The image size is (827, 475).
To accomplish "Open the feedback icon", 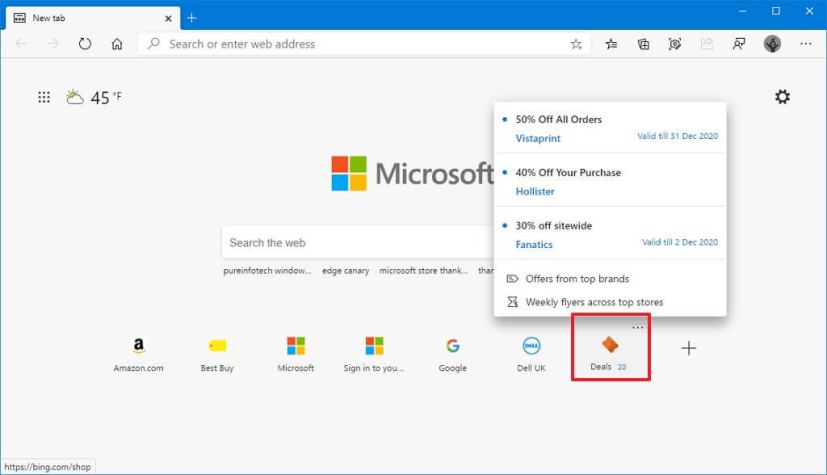I will coord(739,44).
